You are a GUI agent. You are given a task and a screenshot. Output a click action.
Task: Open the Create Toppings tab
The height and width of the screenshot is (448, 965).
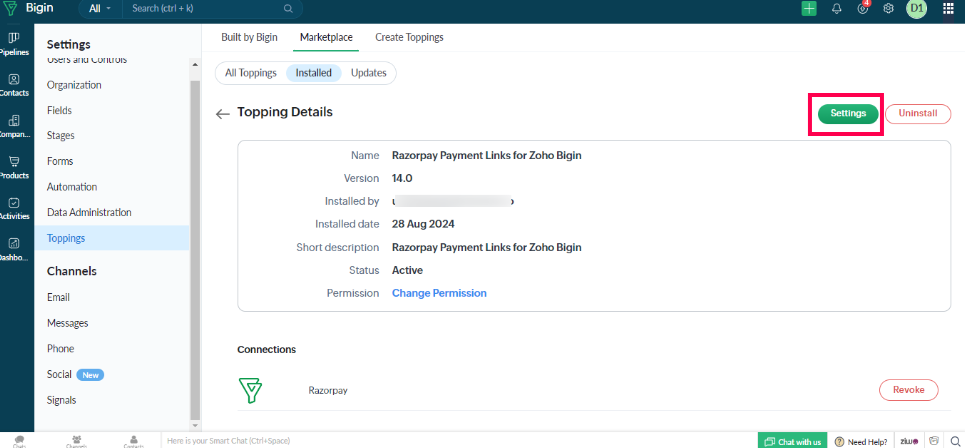coord(409,38)
